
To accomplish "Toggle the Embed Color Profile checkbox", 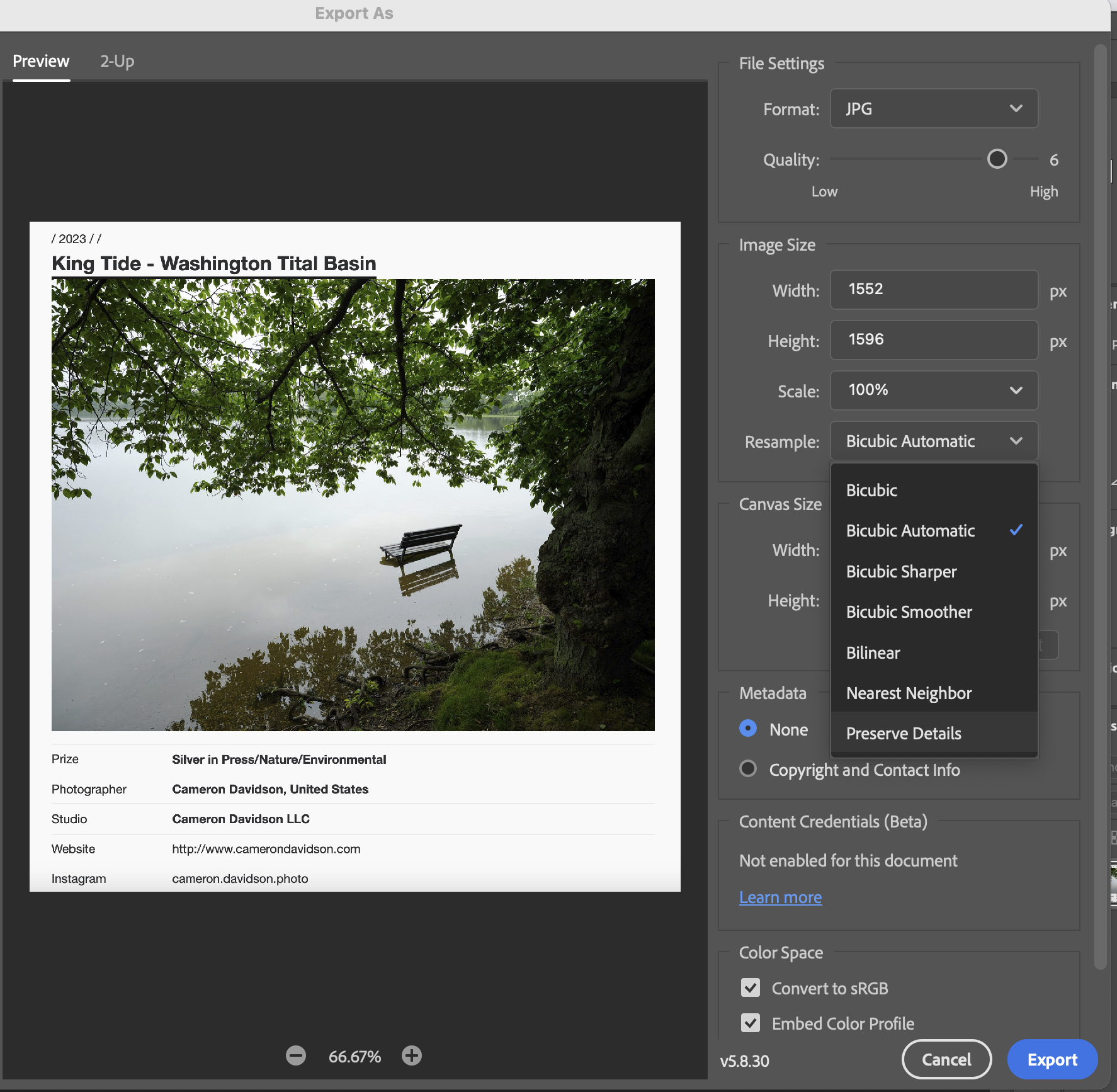I will (x=751, y=1023).
